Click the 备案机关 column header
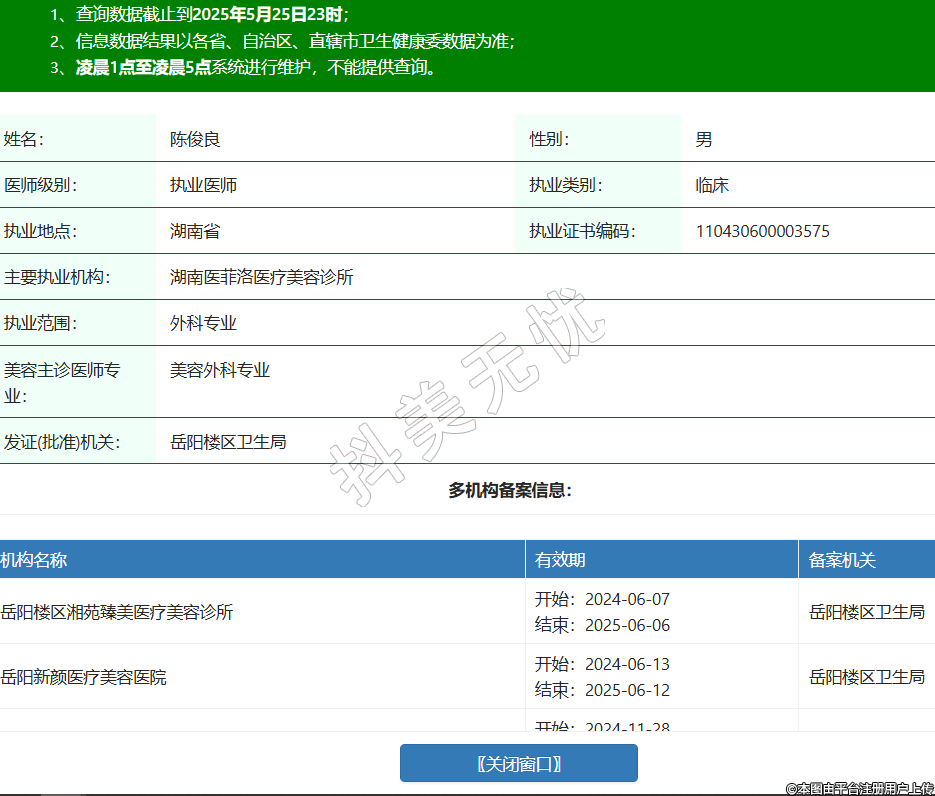Image resolution: width=935 pixels, height=796 pixels. tap(842, 560)
